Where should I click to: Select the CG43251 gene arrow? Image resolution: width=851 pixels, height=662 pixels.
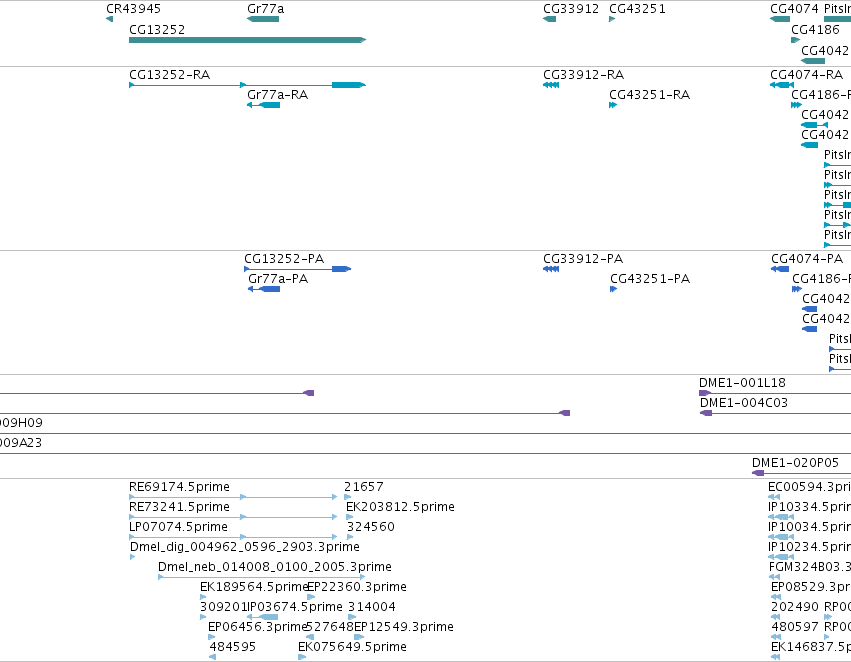[612, 19]
